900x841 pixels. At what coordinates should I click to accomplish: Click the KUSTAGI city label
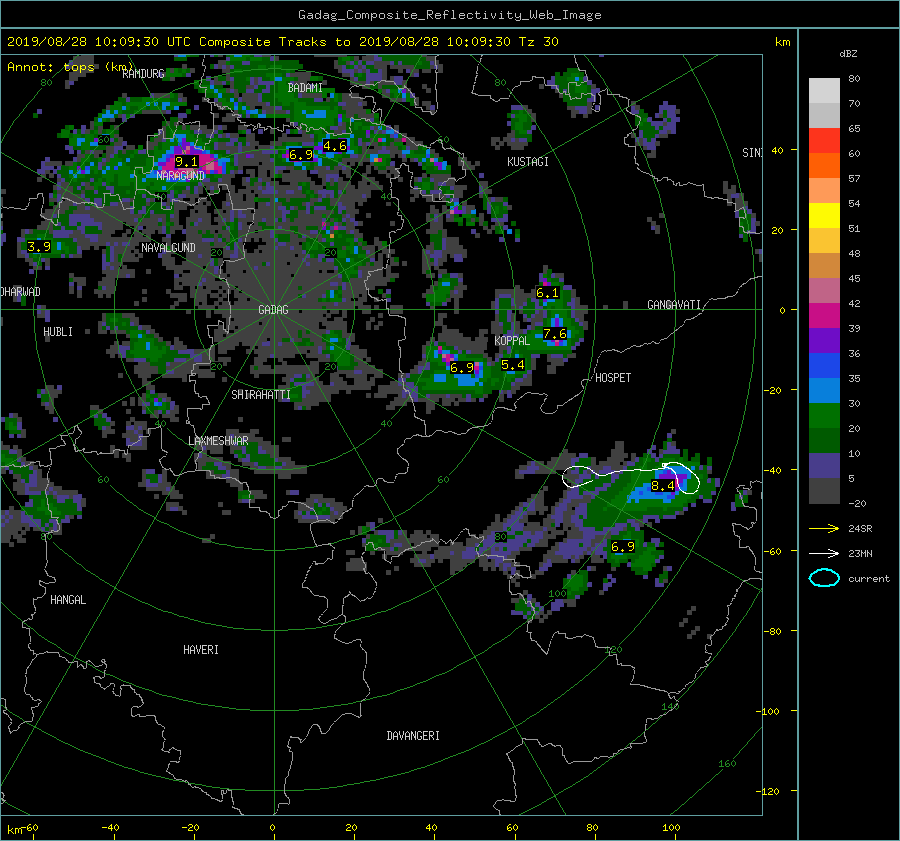[x=528, y=162]
